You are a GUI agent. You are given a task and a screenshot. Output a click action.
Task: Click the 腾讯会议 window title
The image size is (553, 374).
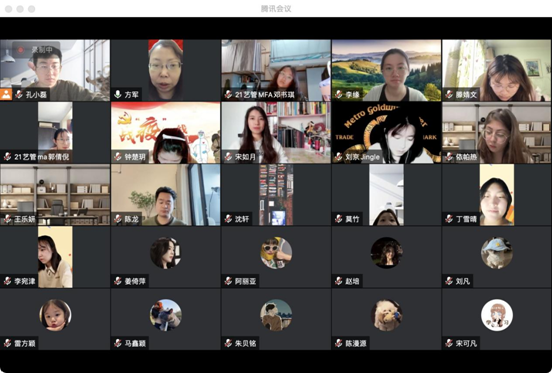click(x=276, y=9)
